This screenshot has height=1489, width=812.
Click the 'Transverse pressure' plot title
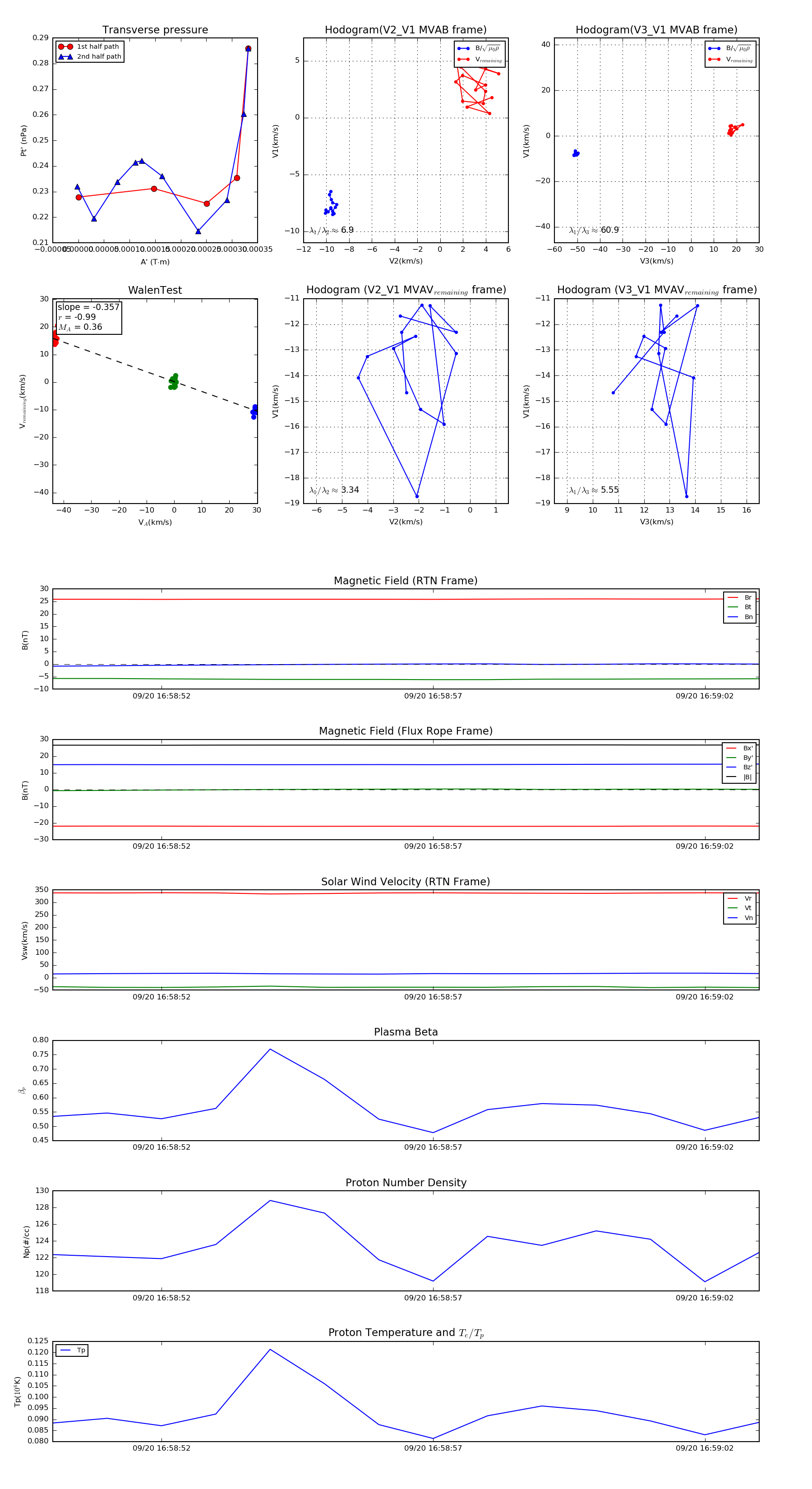click(155, 30)
